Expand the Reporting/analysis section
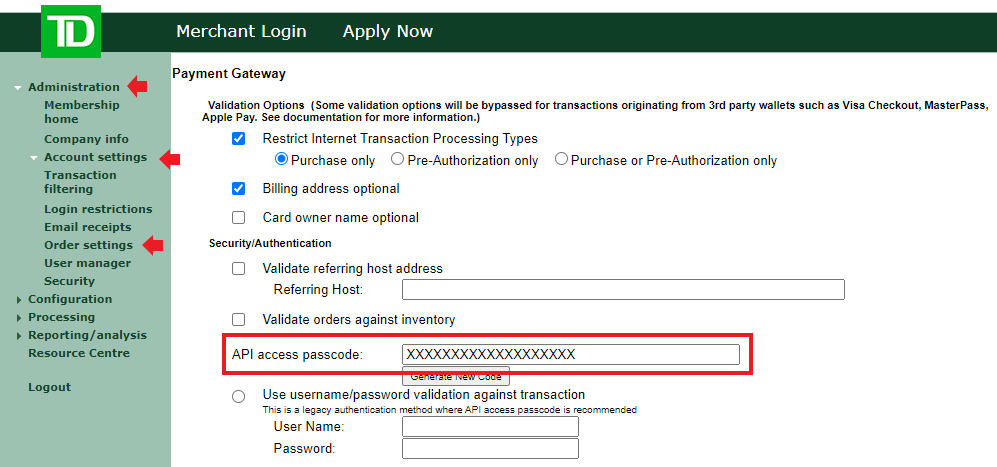The width and height of the screenshot is (997, 467). [19, 336]
